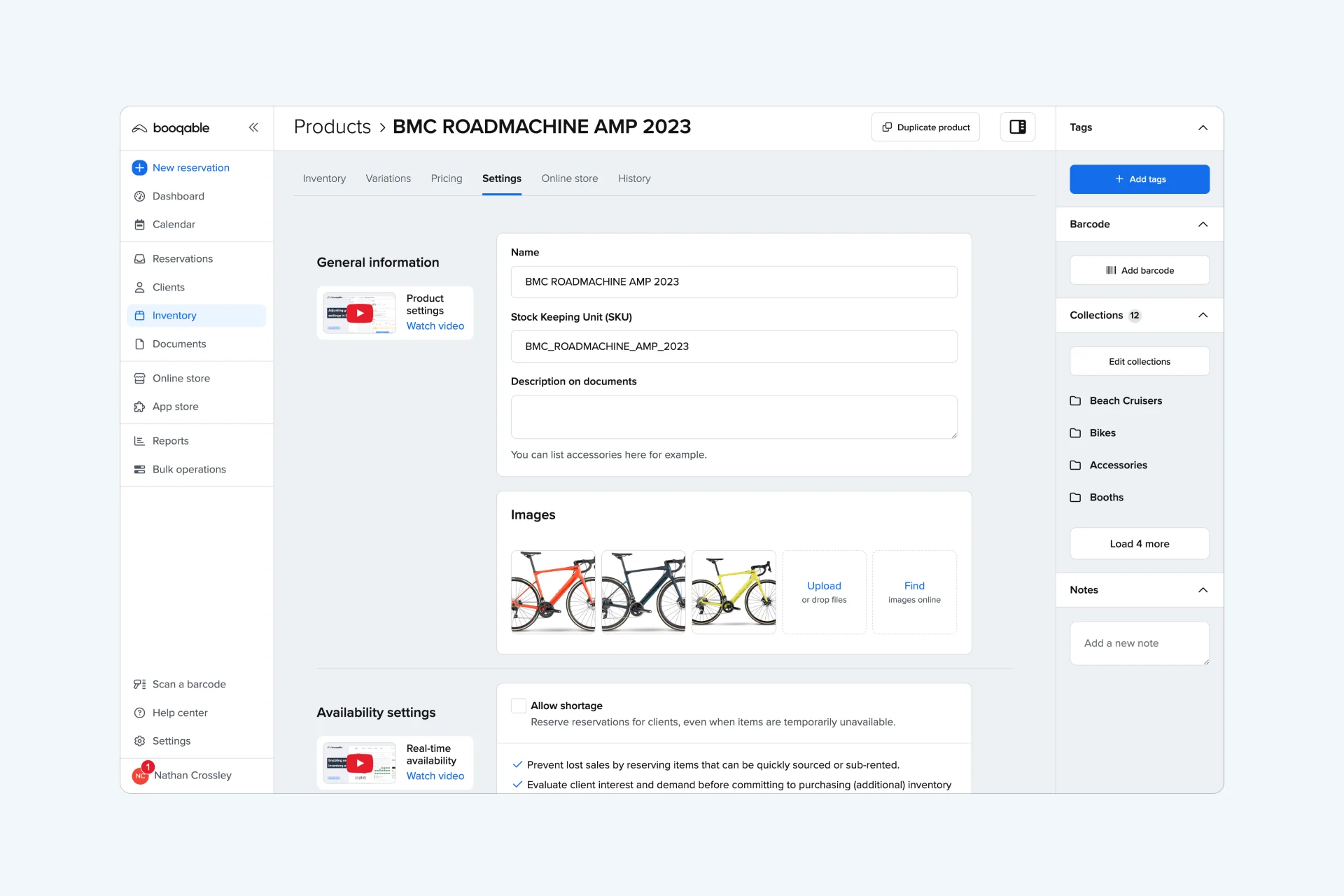Open Calendar in sidebar
Viewport: 1344px width, 896px height.
pos(174,225)
